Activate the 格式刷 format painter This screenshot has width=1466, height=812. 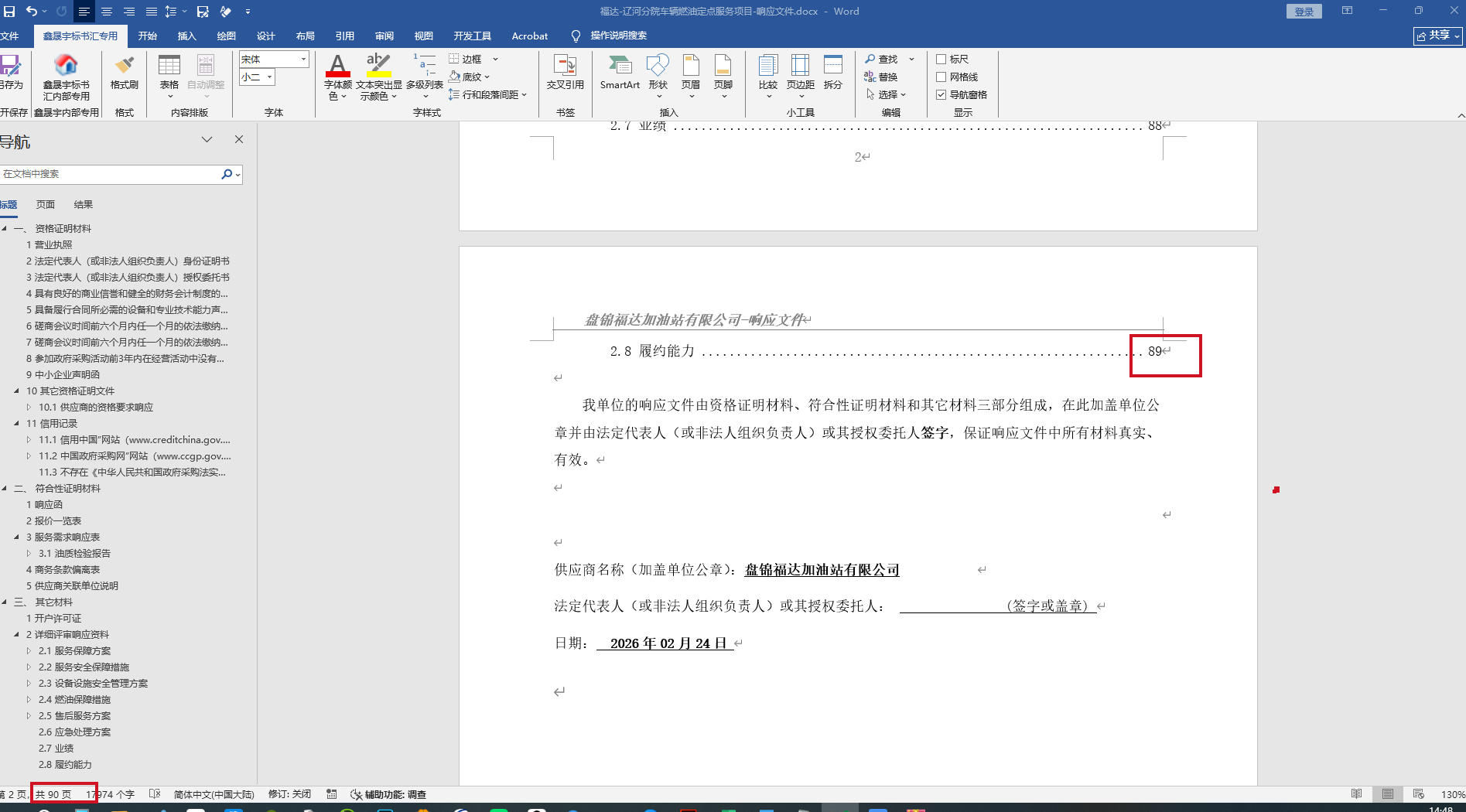[124, 72]
